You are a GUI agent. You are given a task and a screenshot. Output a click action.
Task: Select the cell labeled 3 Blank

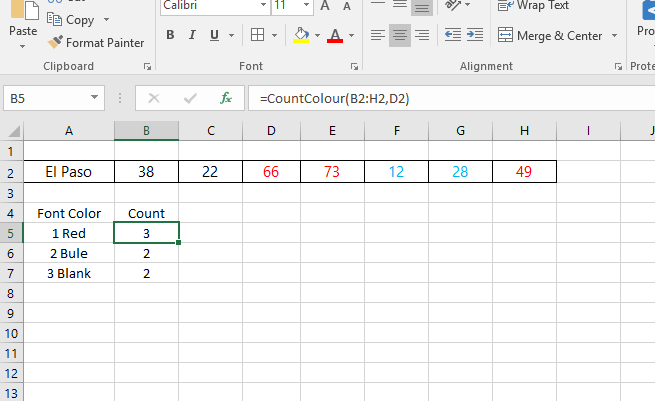69,273
